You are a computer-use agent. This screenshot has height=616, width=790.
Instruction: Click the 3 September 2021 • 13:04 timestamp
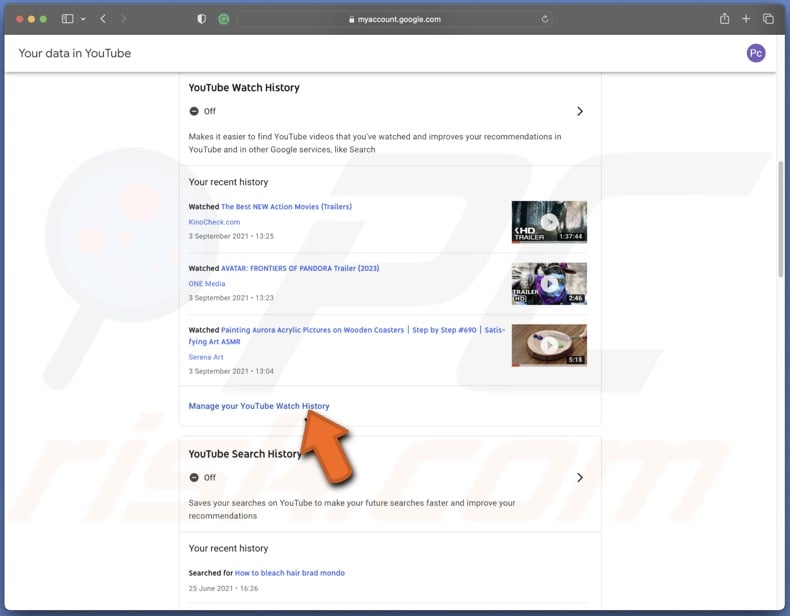point(231,371)
